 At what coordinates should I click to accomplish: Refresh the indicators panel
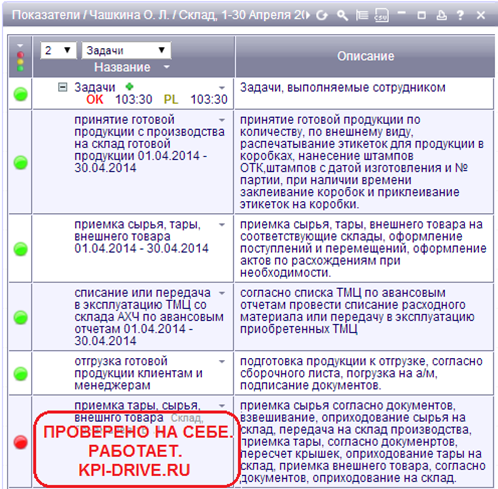click(322, 15)
